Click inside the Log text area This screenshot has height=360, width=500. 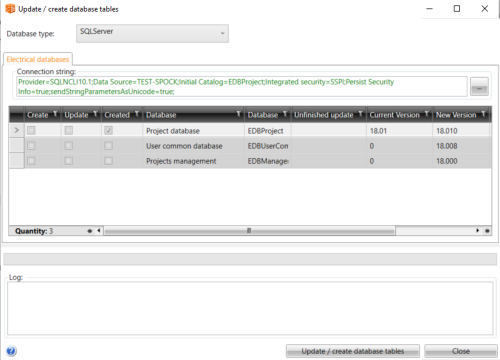coord(250,308)
